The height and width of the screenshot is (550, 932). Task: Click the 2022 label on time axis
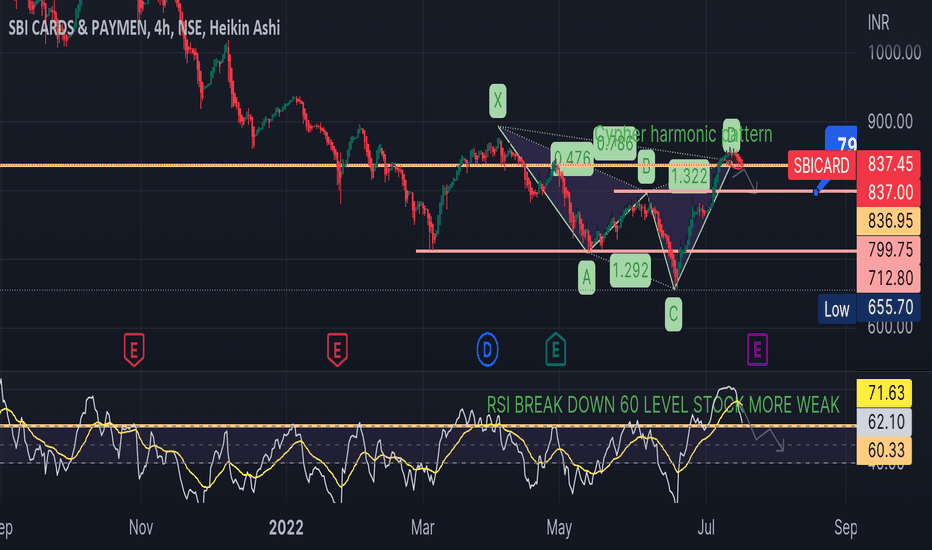point(286,527)
